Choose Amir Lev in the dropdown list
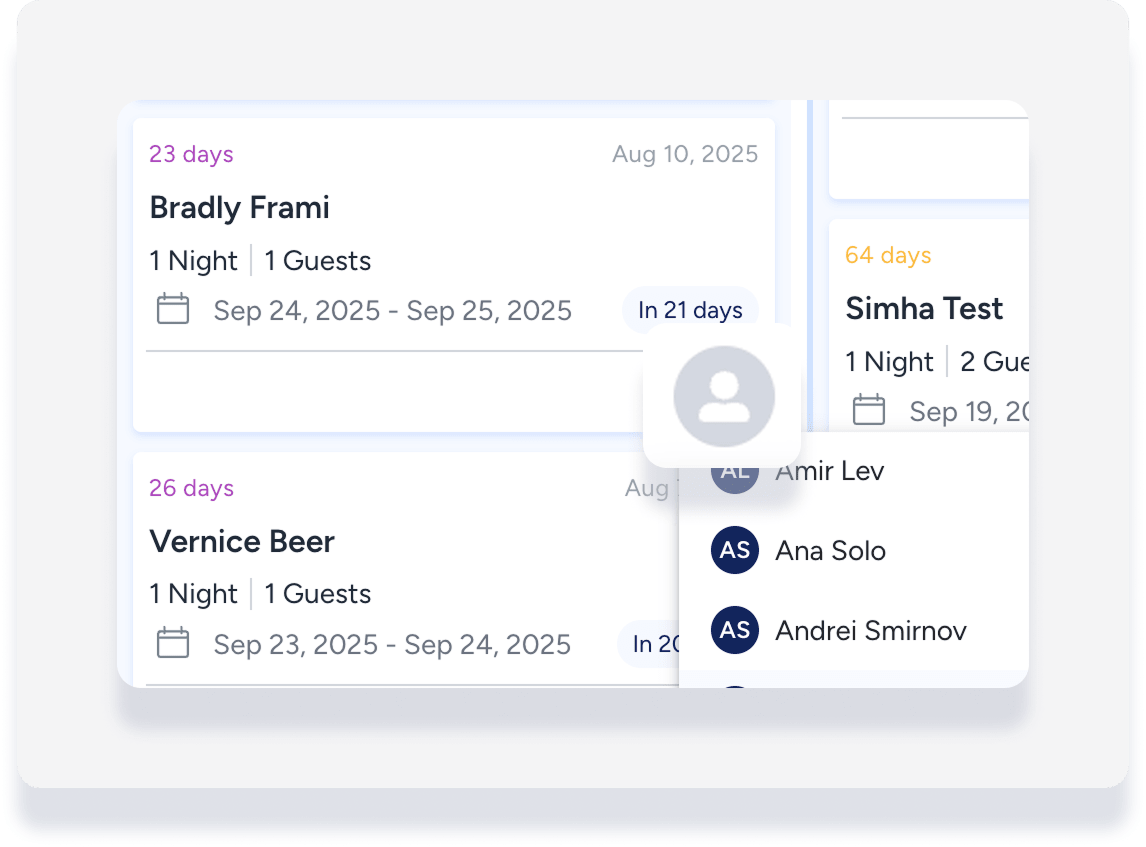Screen dimensions: 1146x847 coord(830,471)
